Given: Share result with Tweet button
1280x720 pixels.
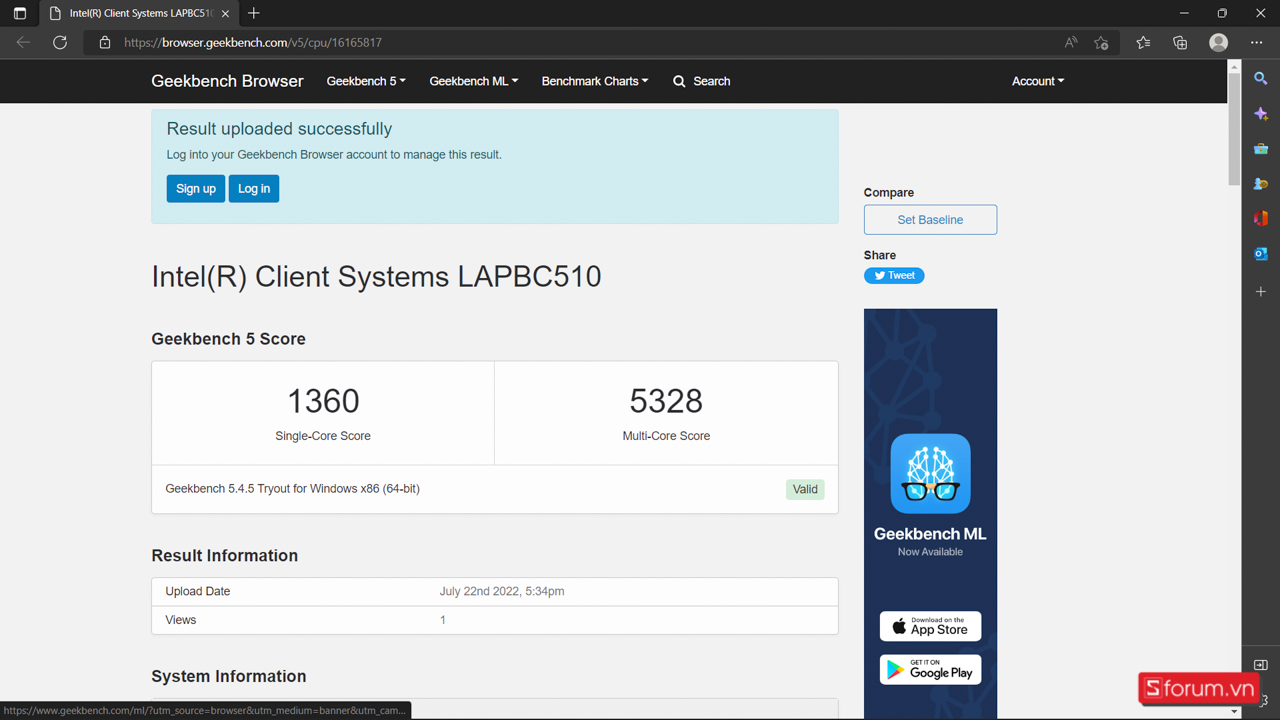Looking at the screenshot, I should point(894,275).
